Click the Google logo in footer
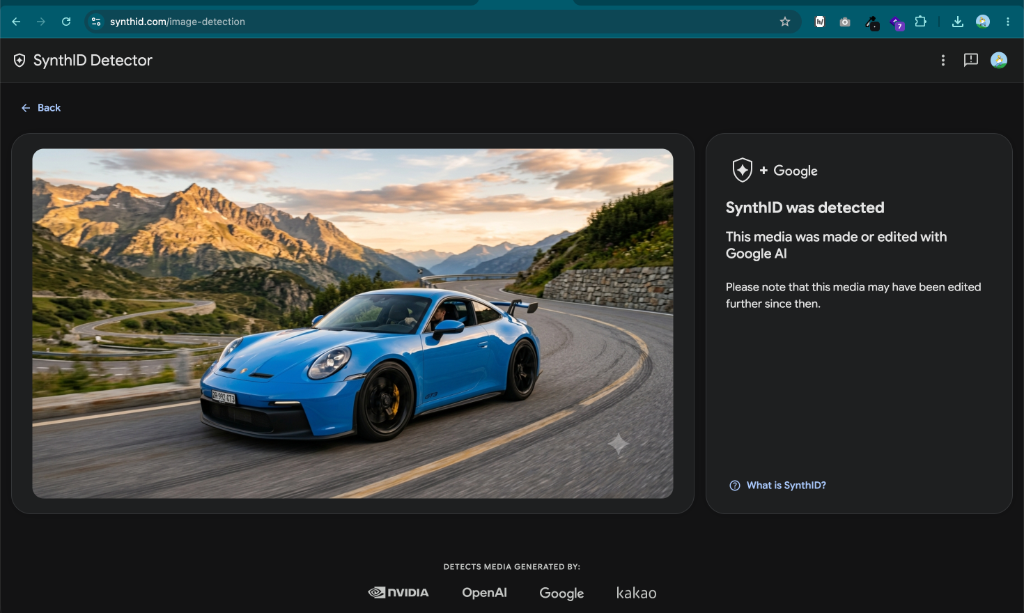The width and height of the screenshot is (1024, 613). pos(562,593)
